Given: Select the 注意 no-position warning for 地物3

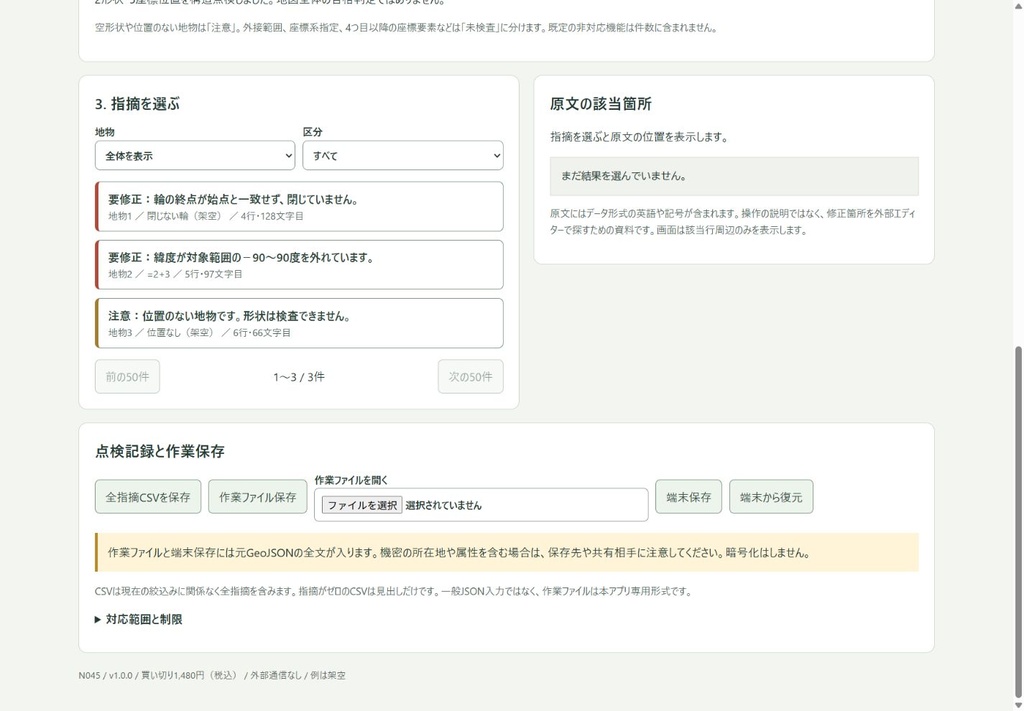Looking at the screenshot, I should pos(299,323).
